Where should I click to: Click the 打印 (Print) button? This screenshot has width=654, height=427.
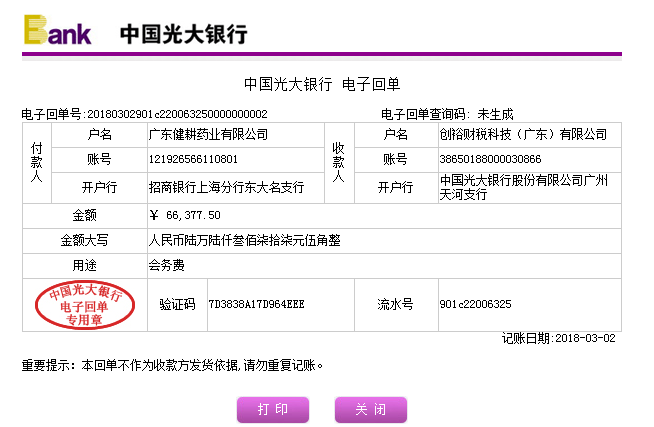click(x=273, y=409)
